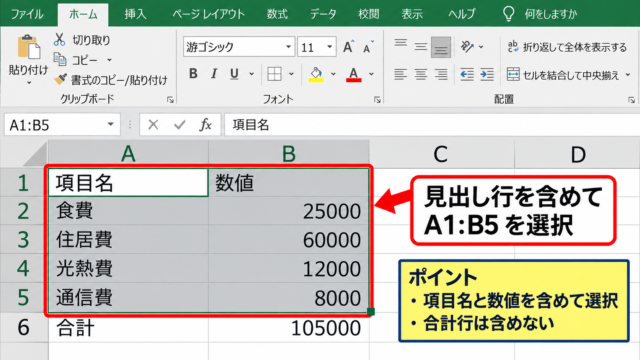Image resolution: width=640 pixels, height=360 pixels.
Task: Open Alignment (配置) group dialog launcher
Action: 631,99
